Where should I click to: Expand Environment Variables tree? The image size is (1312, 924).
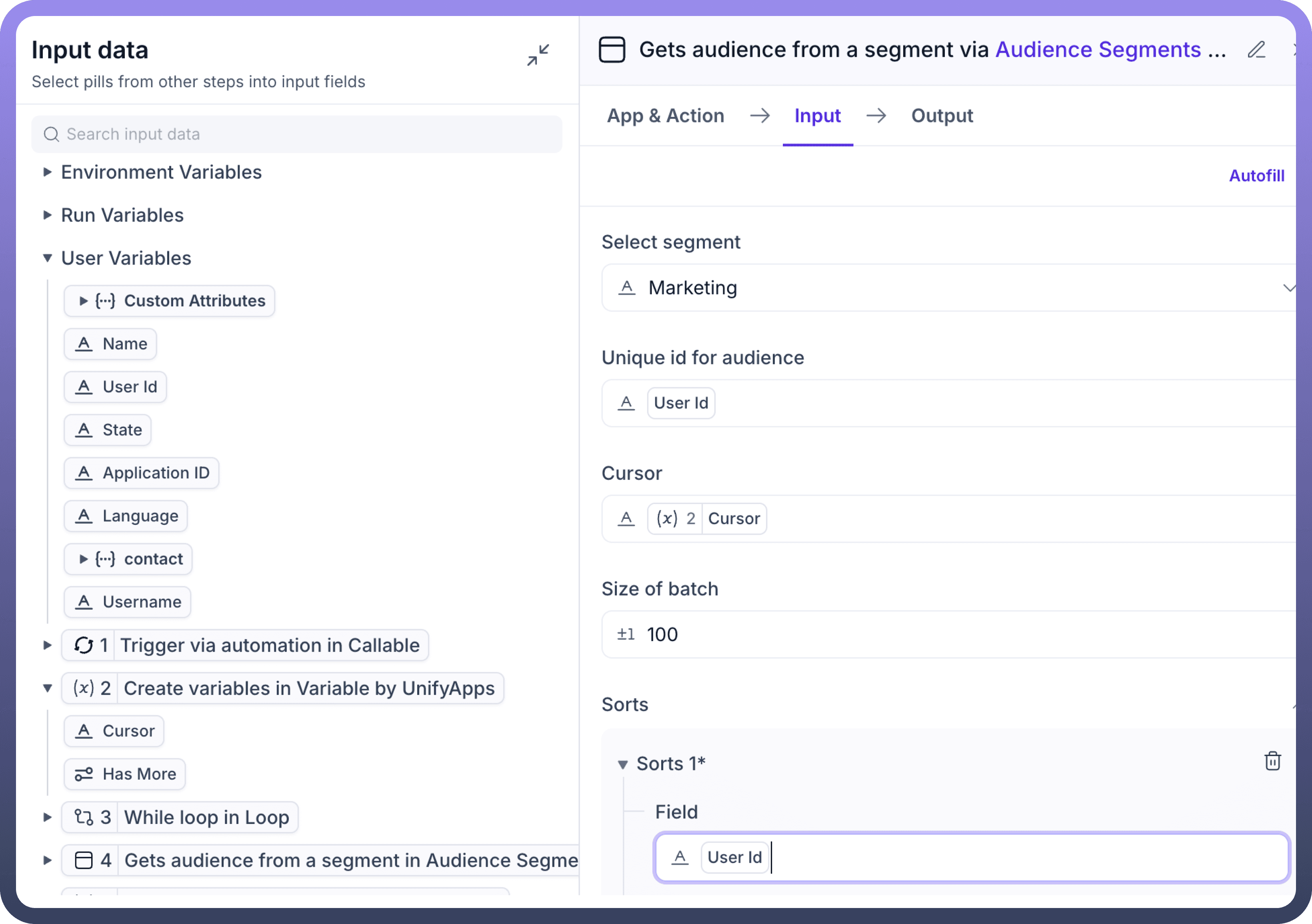click(48, 172)
